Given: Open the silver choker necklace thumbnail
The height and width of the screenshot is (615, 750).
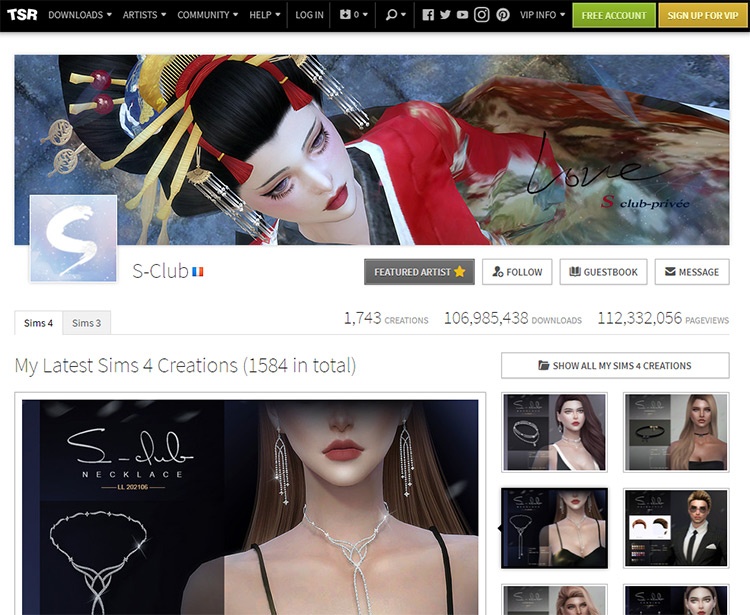Looking at the screenshot, I should (x=554, y=432).
